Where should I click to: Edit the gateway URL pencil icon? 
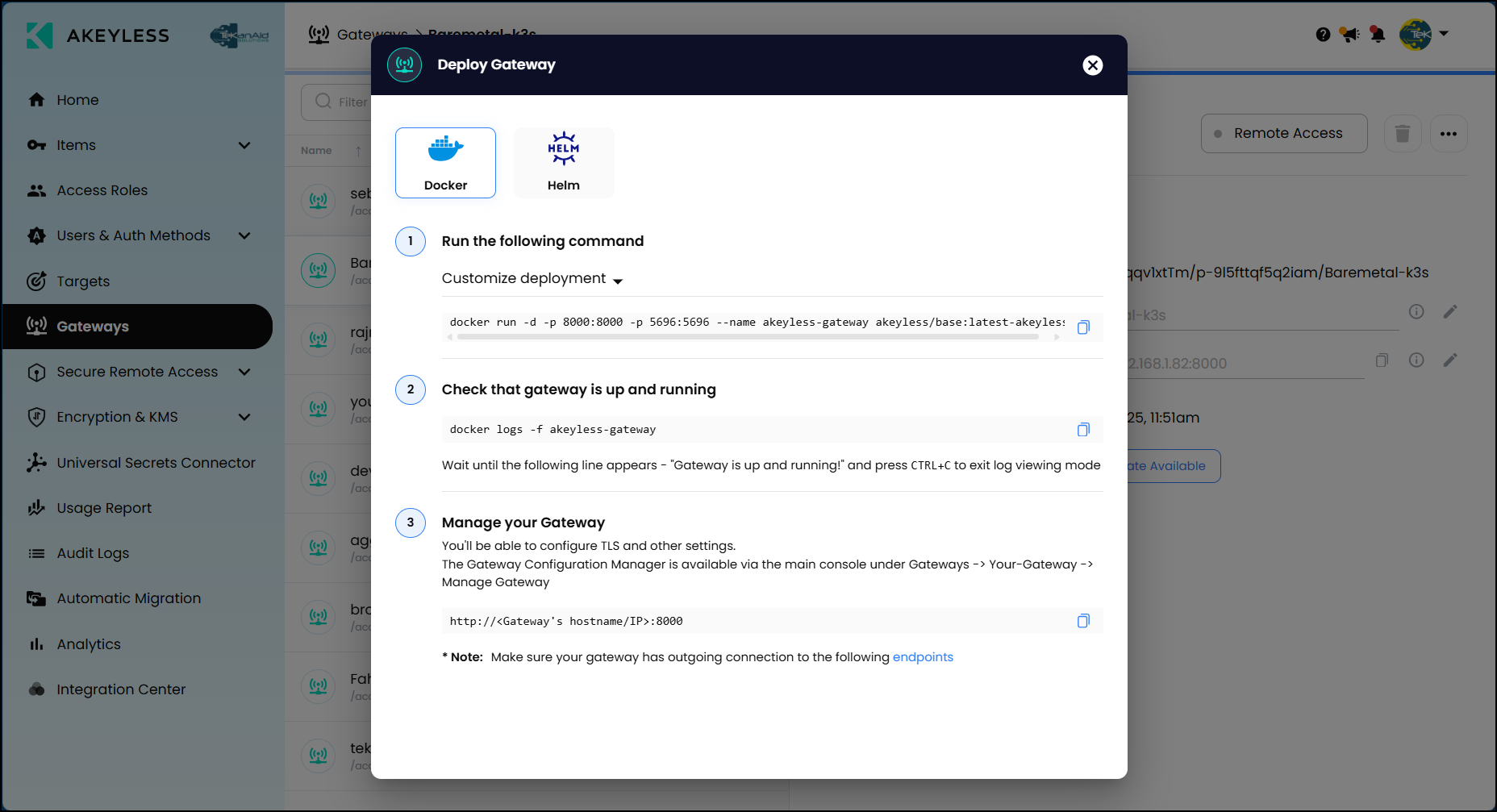point(1450,360)
